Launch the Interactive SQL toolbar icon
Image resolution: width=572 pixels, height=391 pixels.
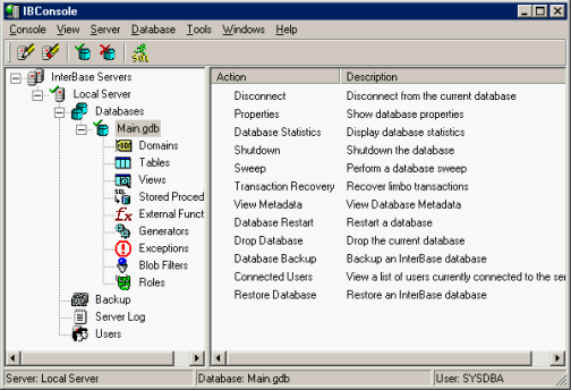click(x=140, y=53)
